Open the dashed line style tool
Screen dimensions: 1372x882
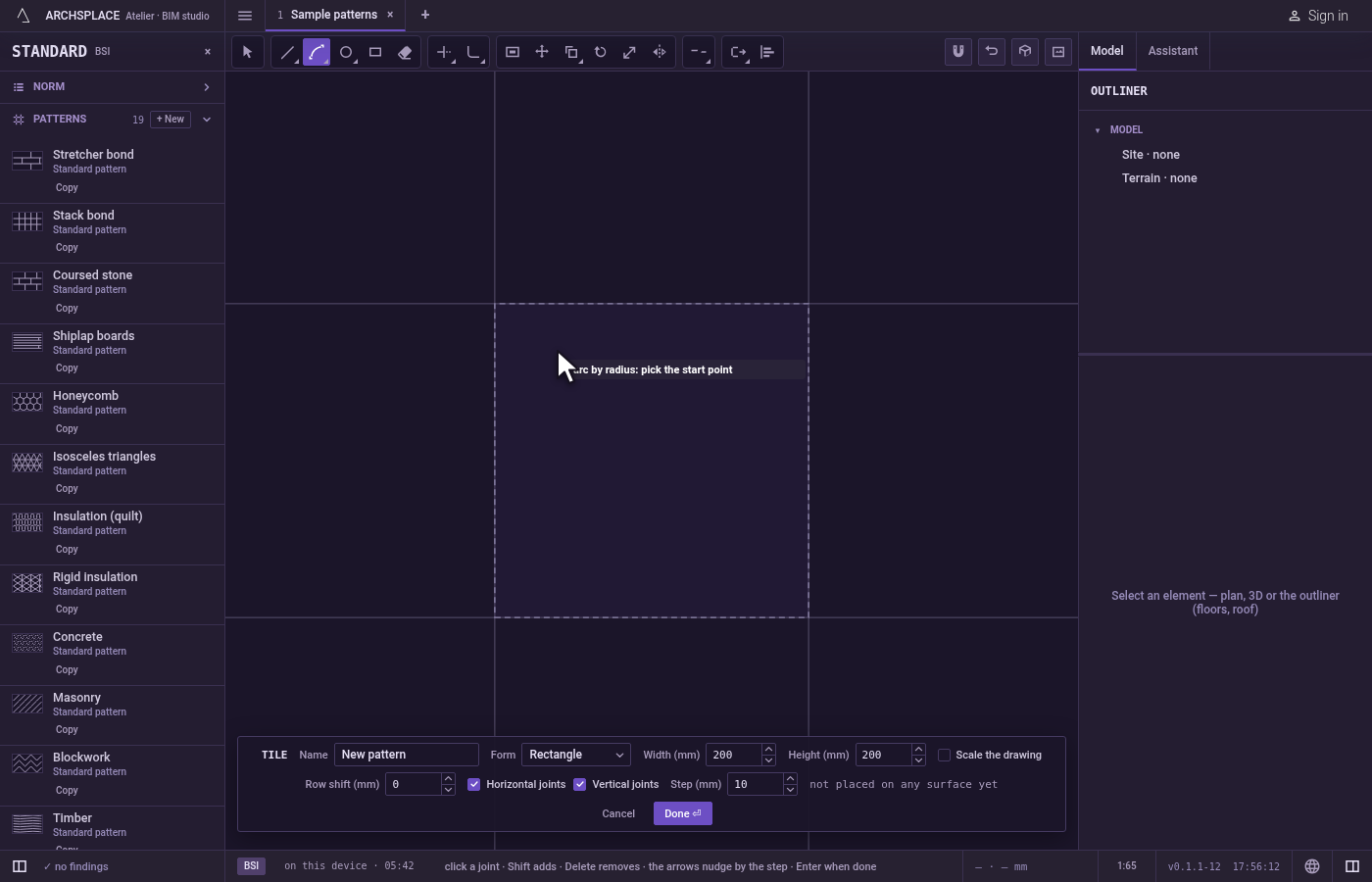pyautogui.click(x=699, y=52)
